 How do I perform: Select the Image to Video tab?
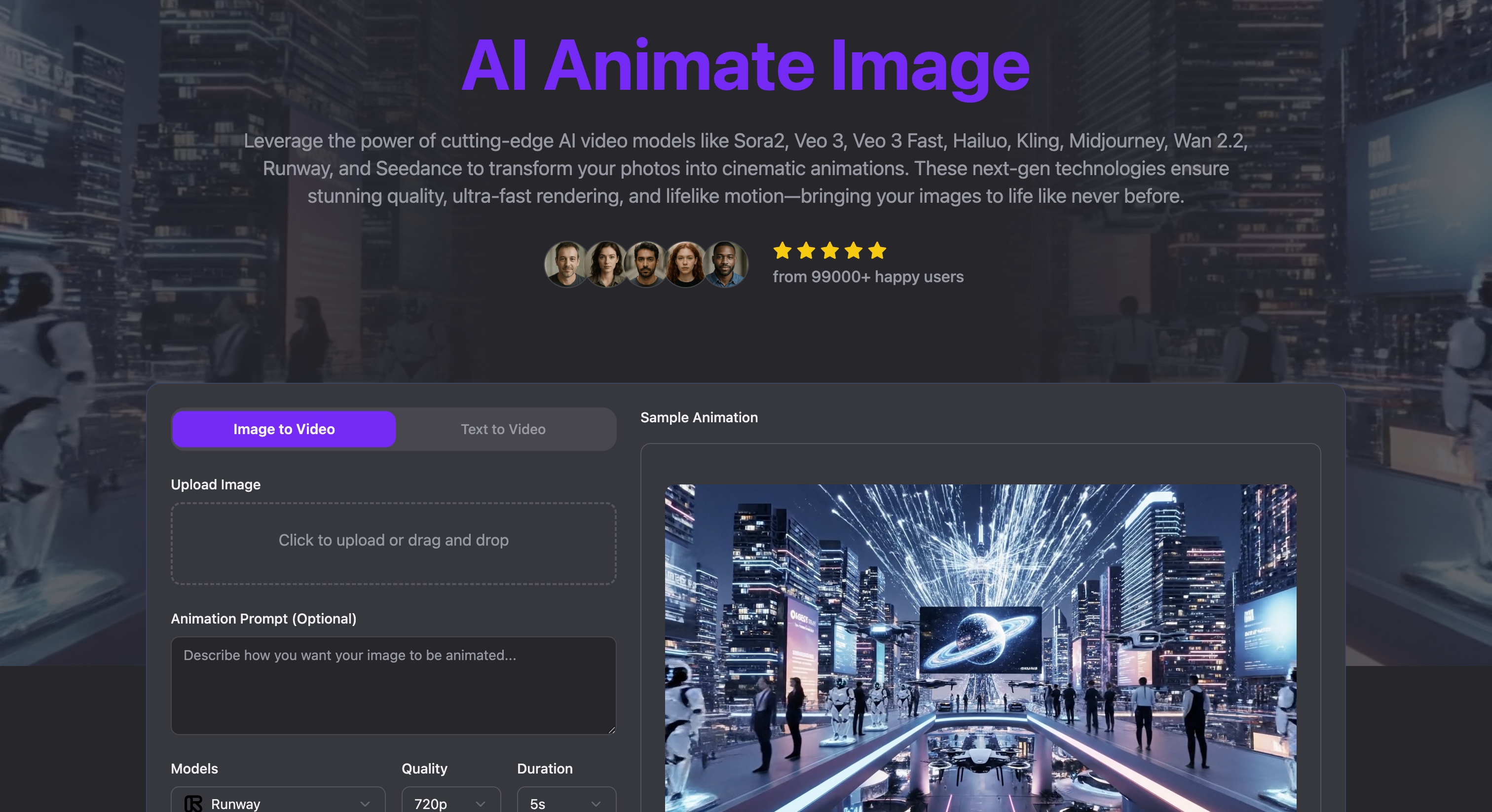click(283, 429)
